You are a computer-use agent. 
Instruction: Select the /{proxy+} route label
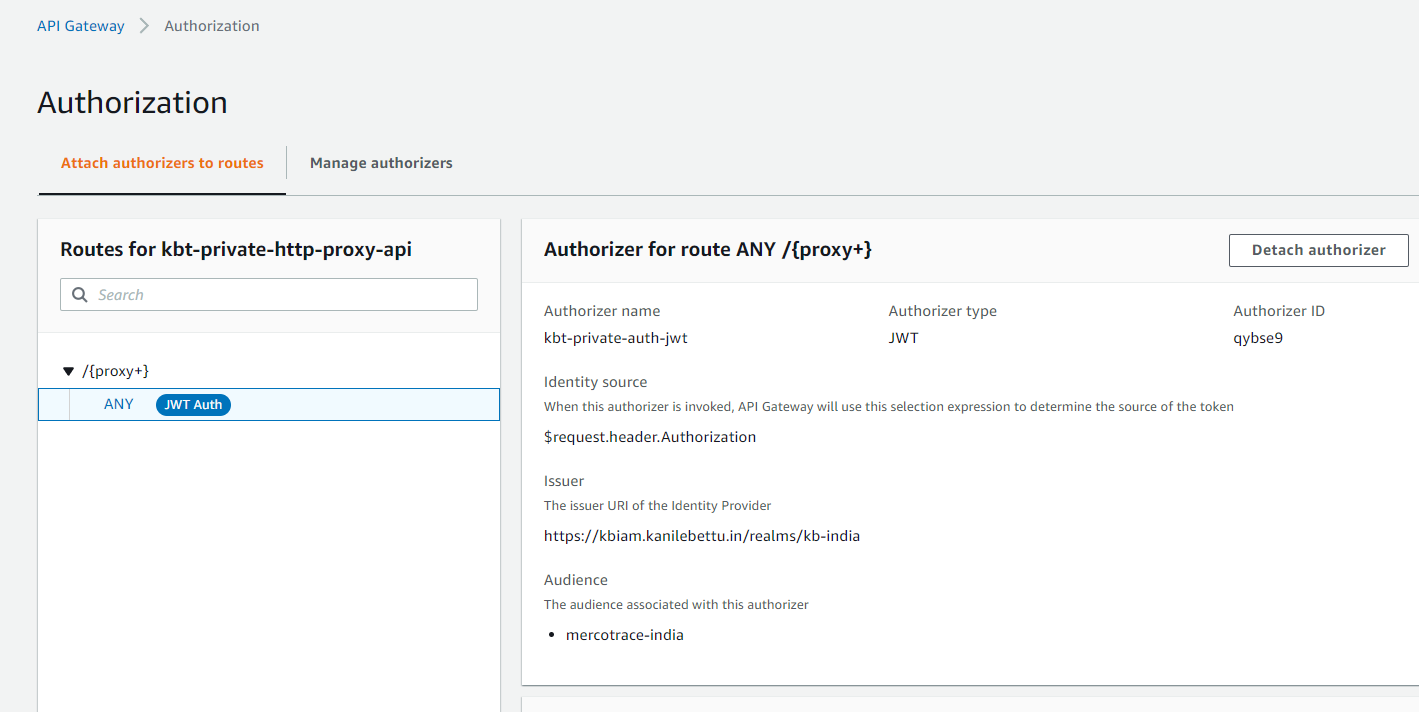116,371
